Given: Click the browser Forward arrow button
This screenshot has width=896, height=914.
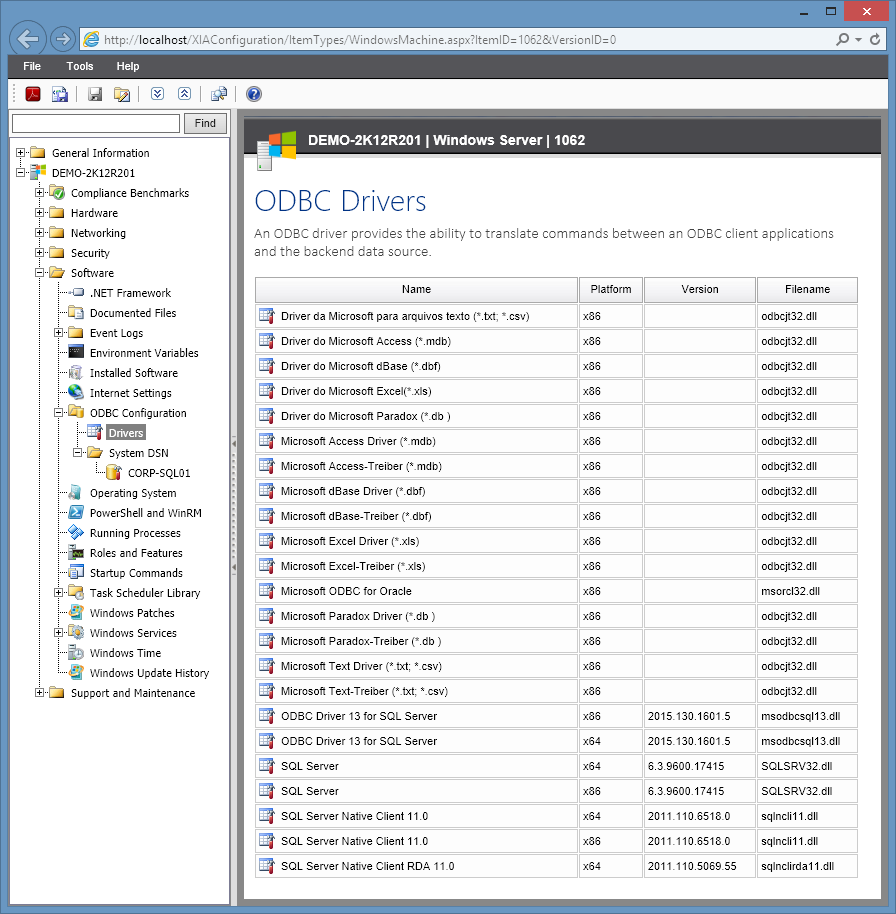Looking at the screenshot, I should pos(62,39).
